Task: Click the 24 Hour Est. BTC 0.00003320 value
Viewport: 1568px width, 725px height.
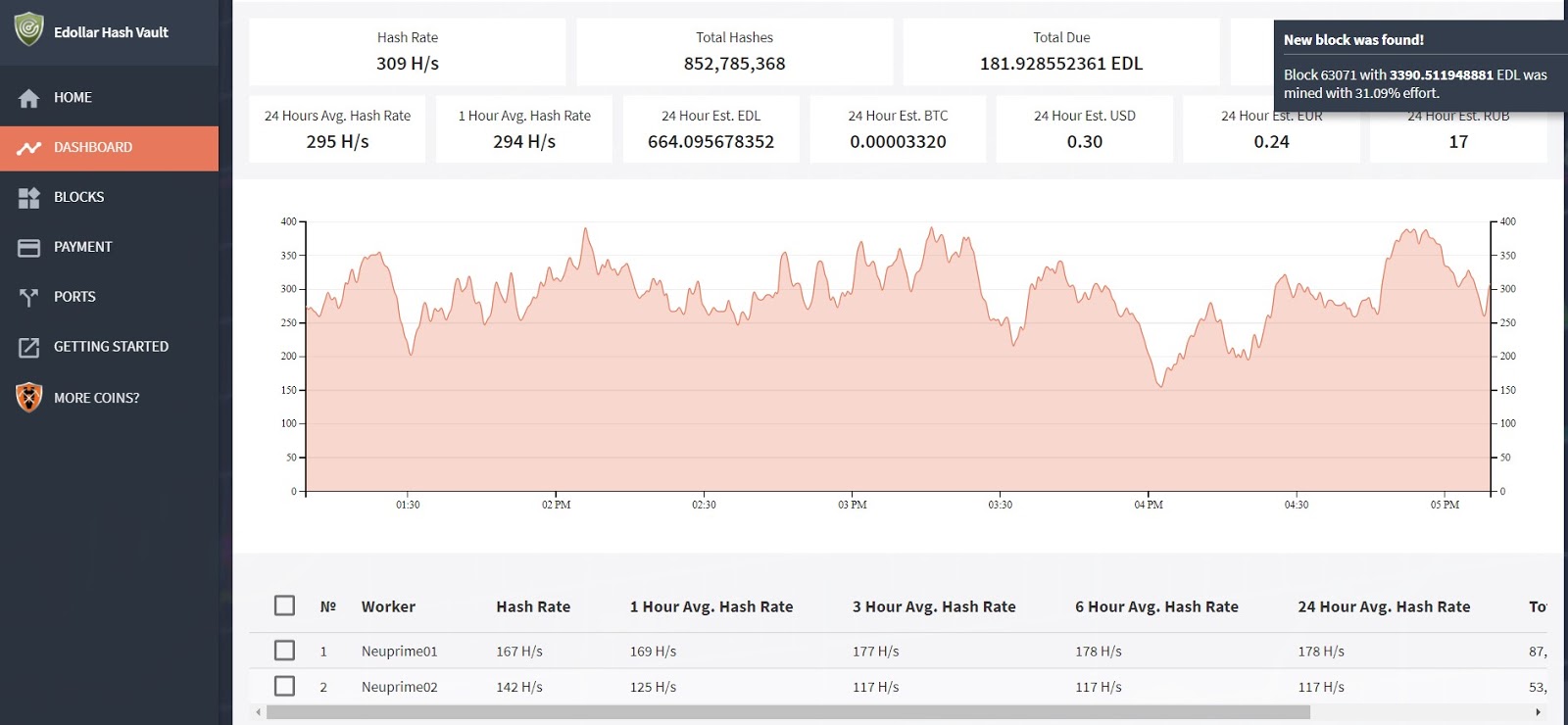Action: [898, 142]
